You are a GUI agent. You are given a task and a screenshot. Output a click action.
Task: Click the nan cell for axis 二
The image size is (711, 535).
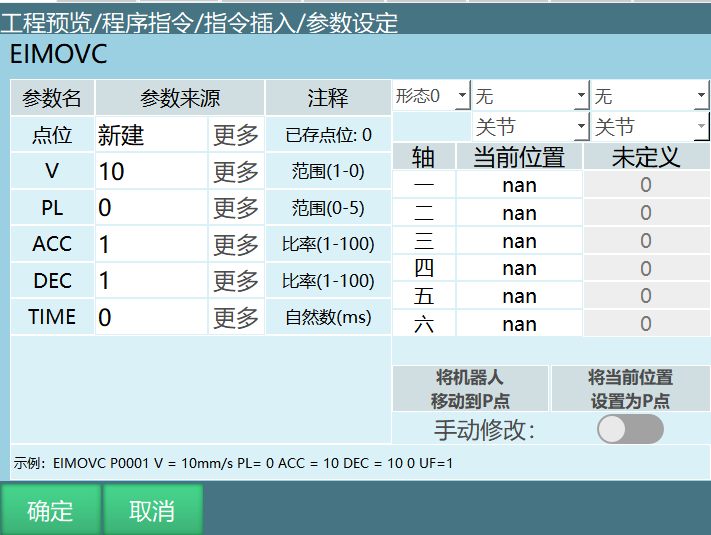(x=519, y=213)
